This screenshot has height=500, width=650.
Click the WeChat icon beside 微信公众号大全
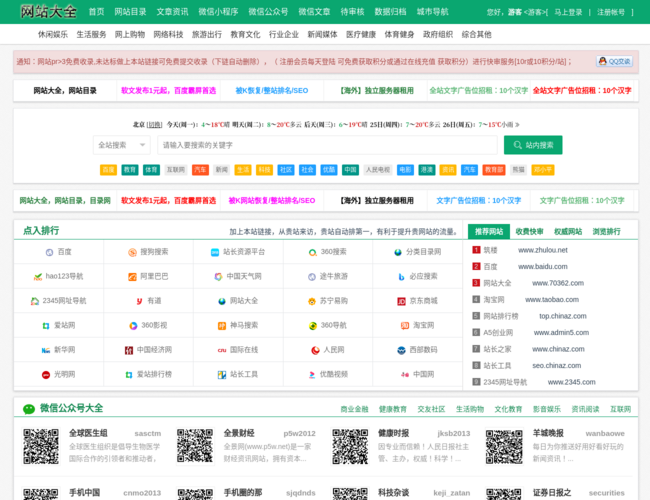(x=29, y=409)
